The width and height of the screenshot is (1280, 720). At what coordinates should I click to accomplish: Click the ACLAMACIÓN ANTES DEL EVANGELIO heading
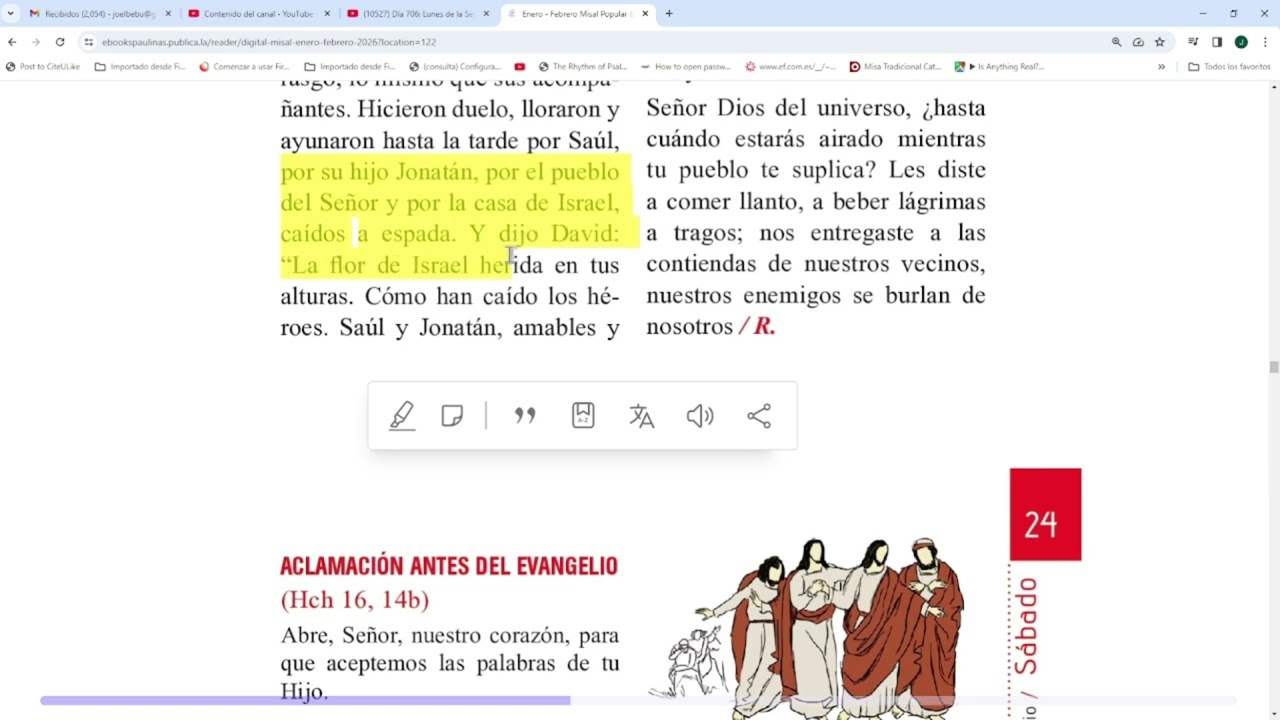click(x=449, y=566)
